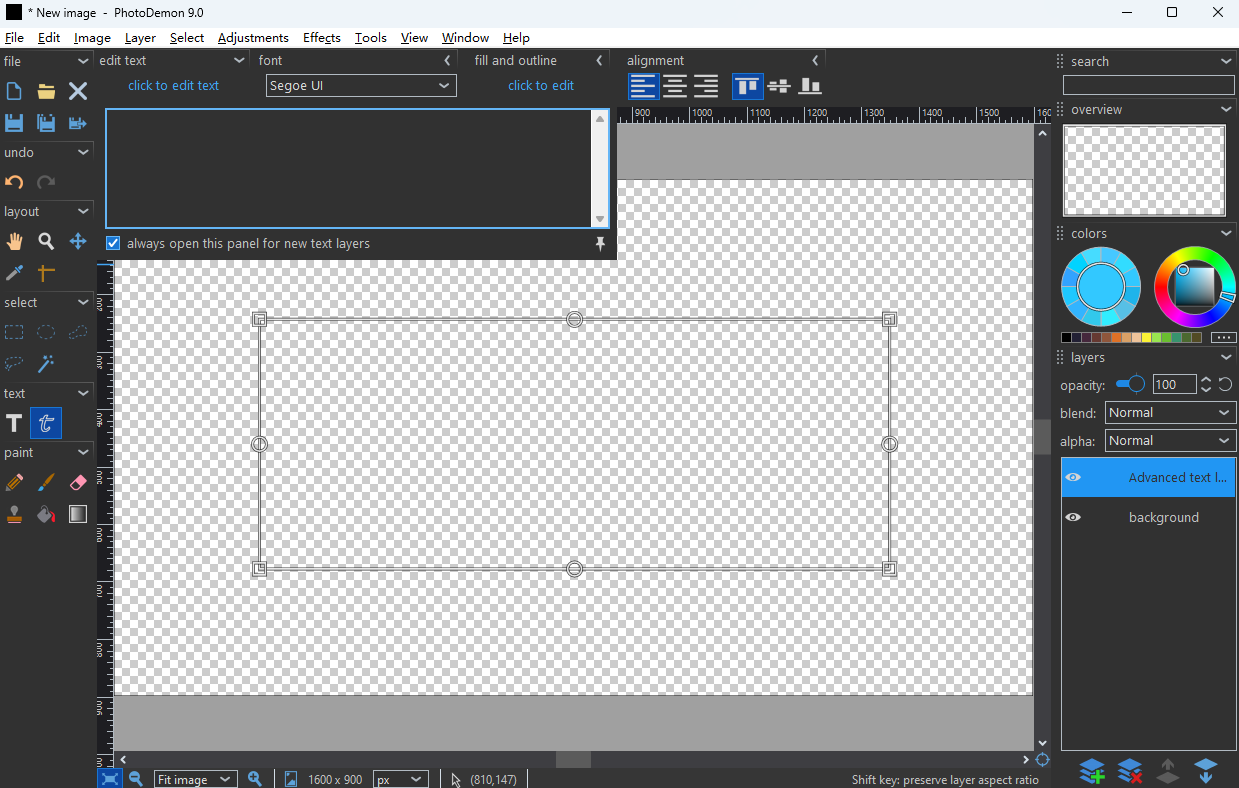Click the add new layer icon
The height and width of the screenshot is (788, 1239).
click(x=1091, y=771)
